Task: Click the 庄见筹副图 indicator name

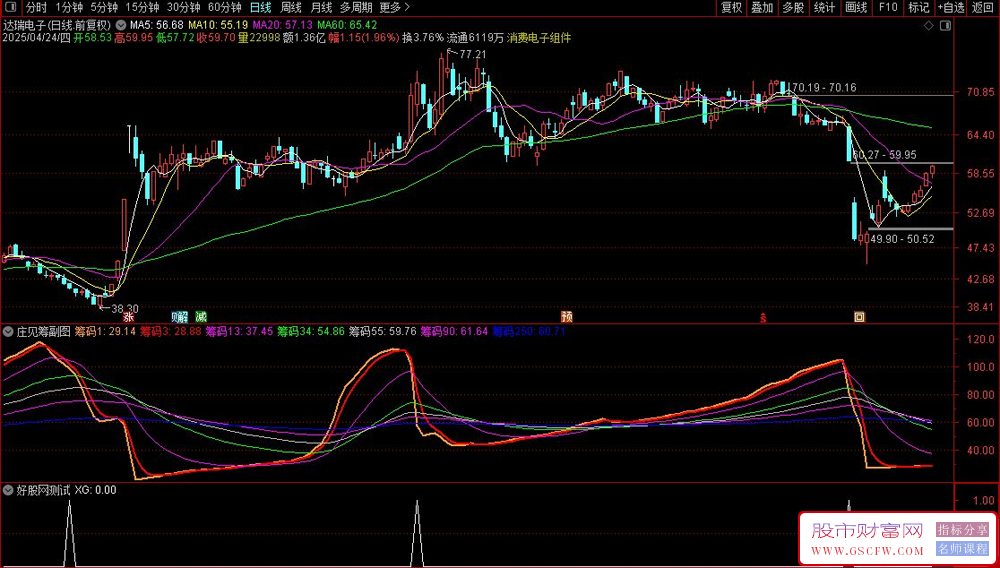Action: click(x=43, y=331)
